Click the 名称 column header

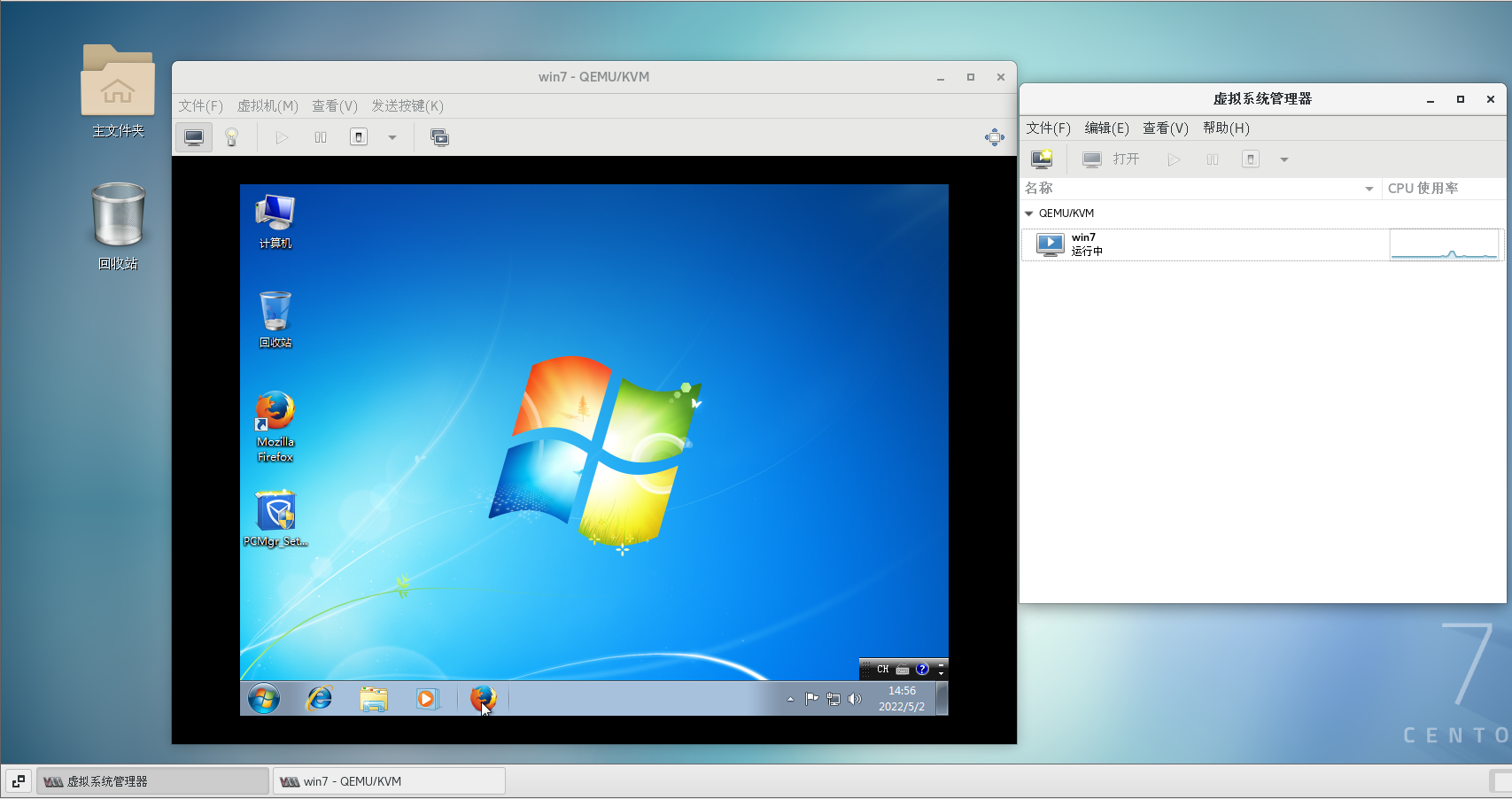point(1201,189)
